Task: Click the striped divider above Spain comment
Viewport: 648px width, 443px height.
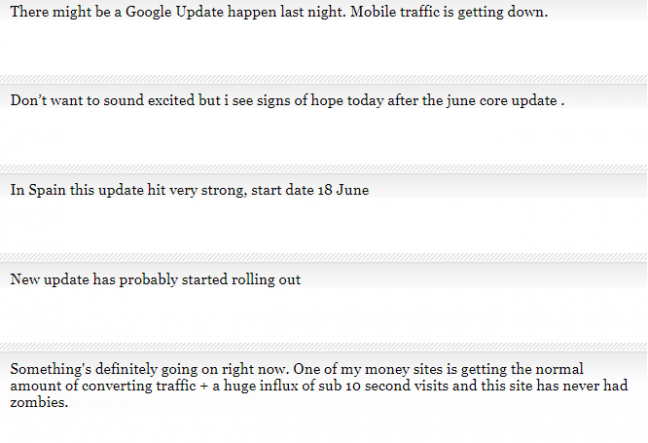Action: (x=324, y=169)
